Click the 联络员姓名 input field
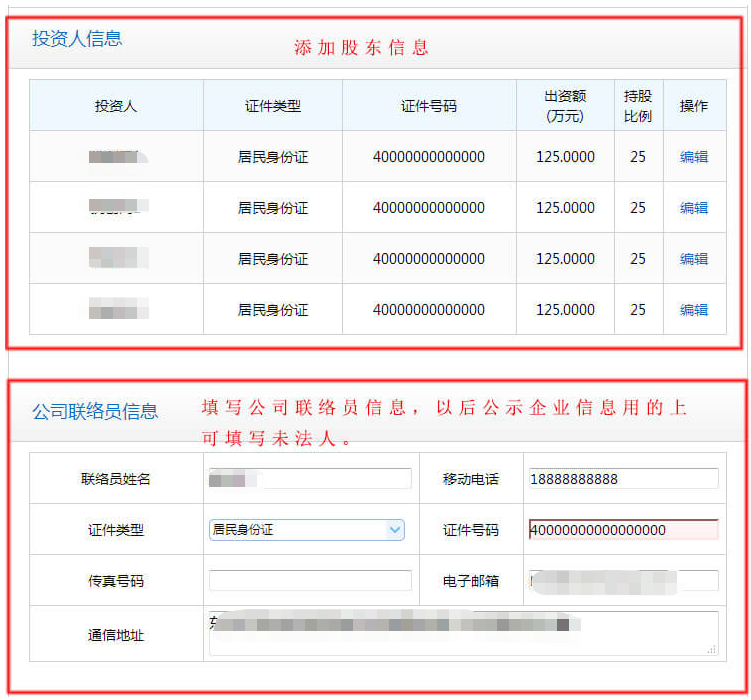 pyautogui.click(x=310, y=479)
